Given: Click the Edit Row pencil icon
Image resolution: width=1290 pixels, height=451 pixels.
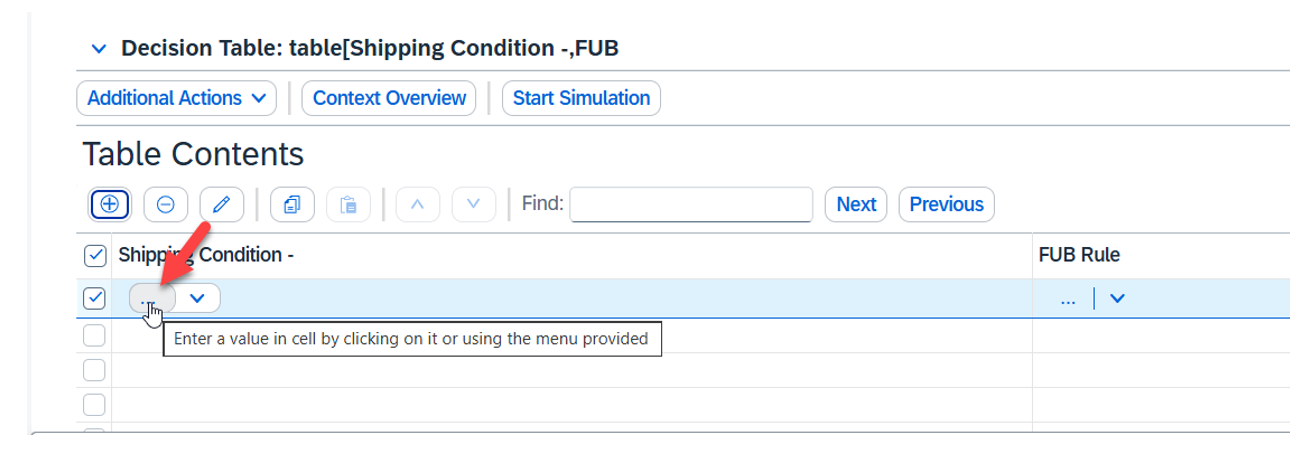Looking at the screenshot, I should pos(222,204).
